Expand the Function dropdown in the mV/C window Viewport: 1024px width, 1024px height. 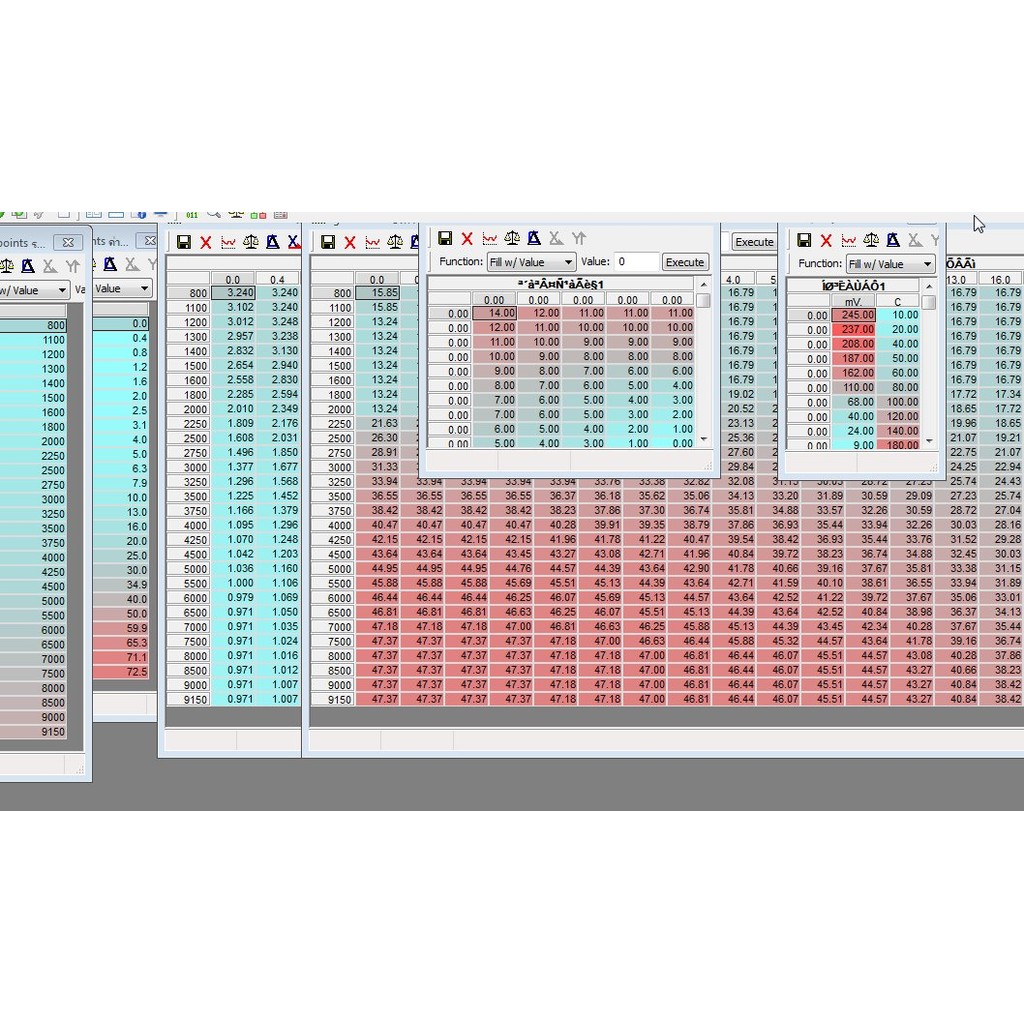coord(890,264)
